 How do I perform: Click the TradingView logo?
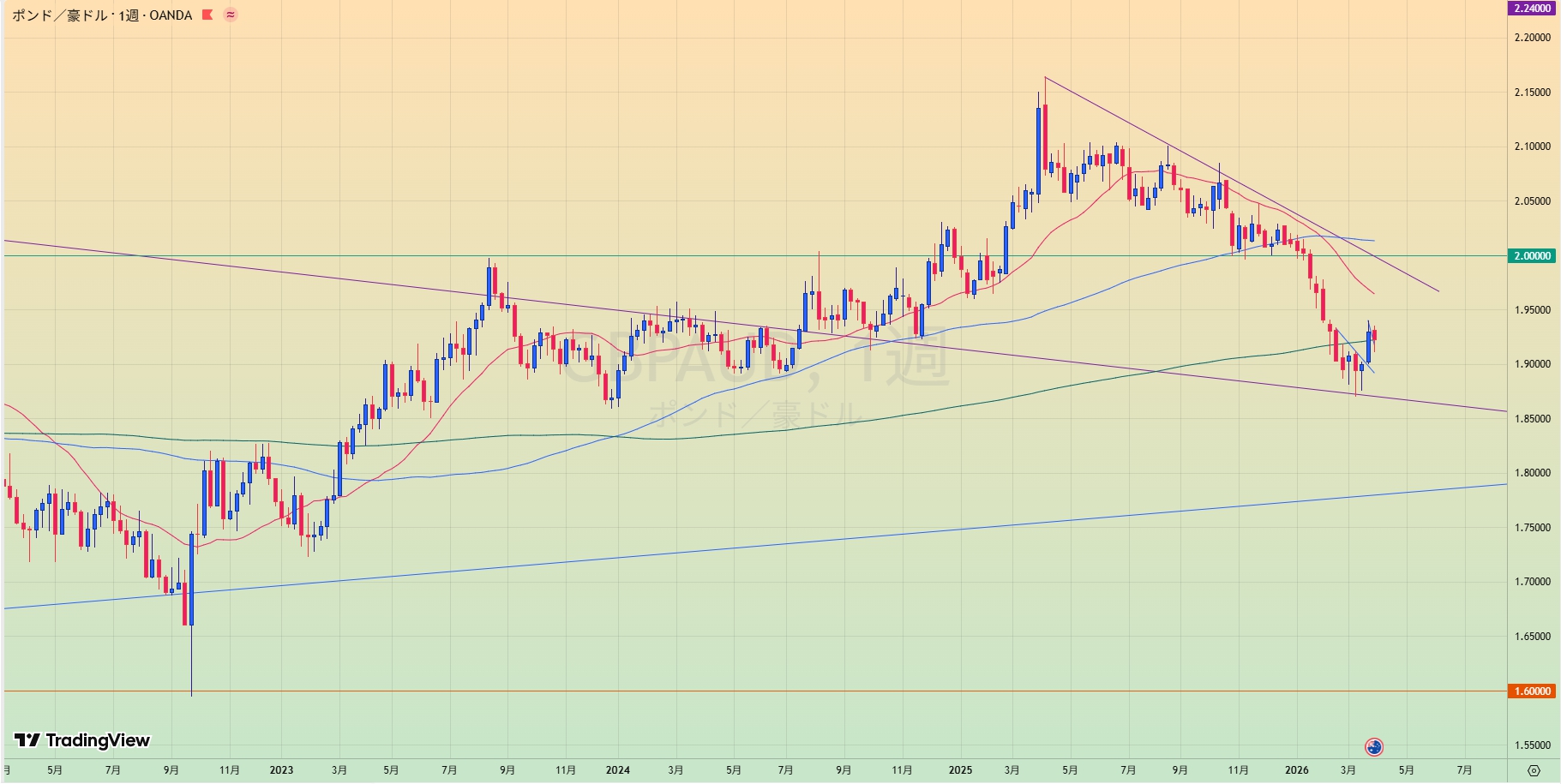pyautogui.click(x=82, y=740)
